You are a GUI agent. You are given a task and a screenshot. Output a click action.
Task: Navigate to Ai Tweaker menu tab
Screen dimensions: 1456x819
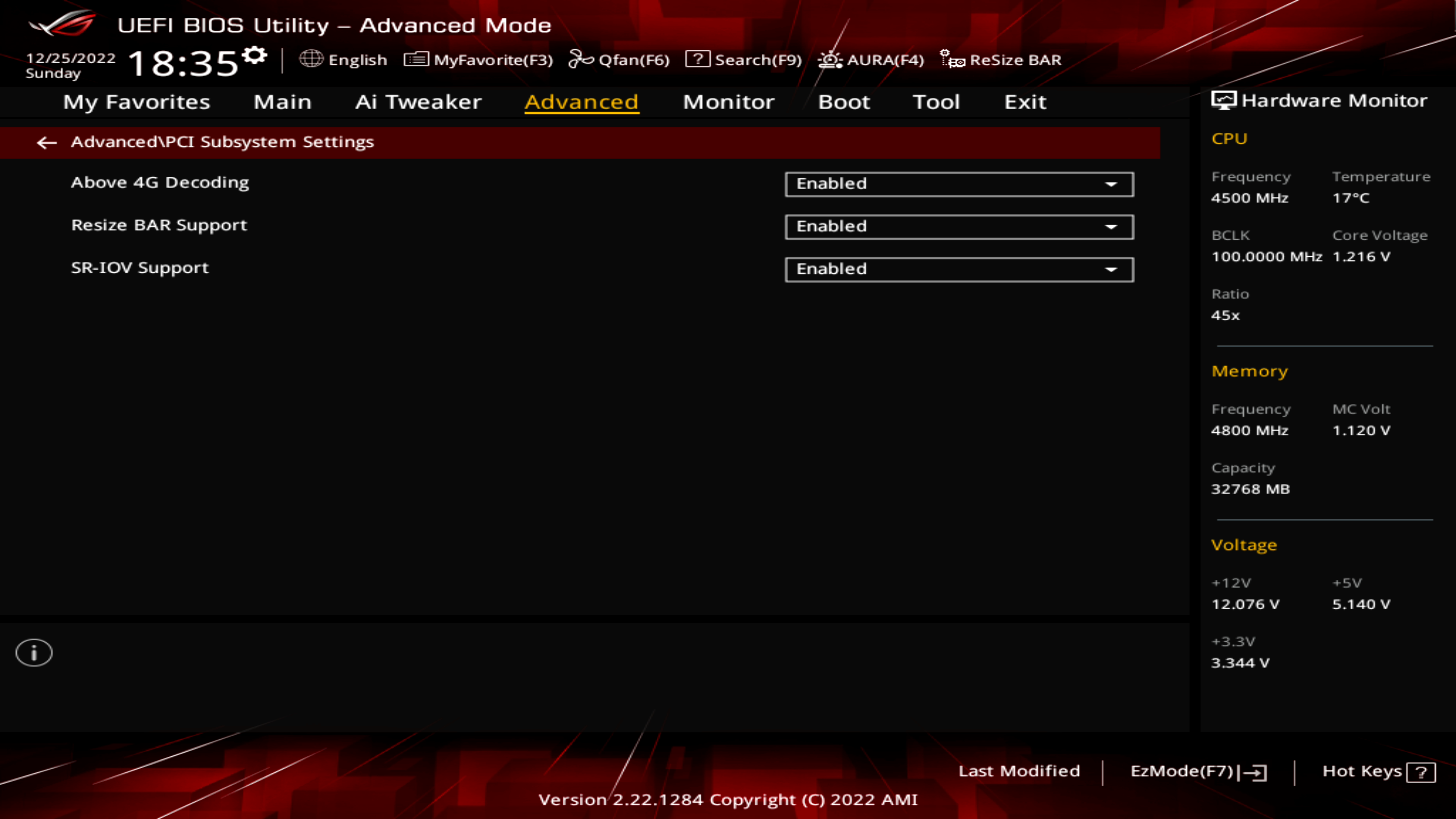[x=418, y=101]
